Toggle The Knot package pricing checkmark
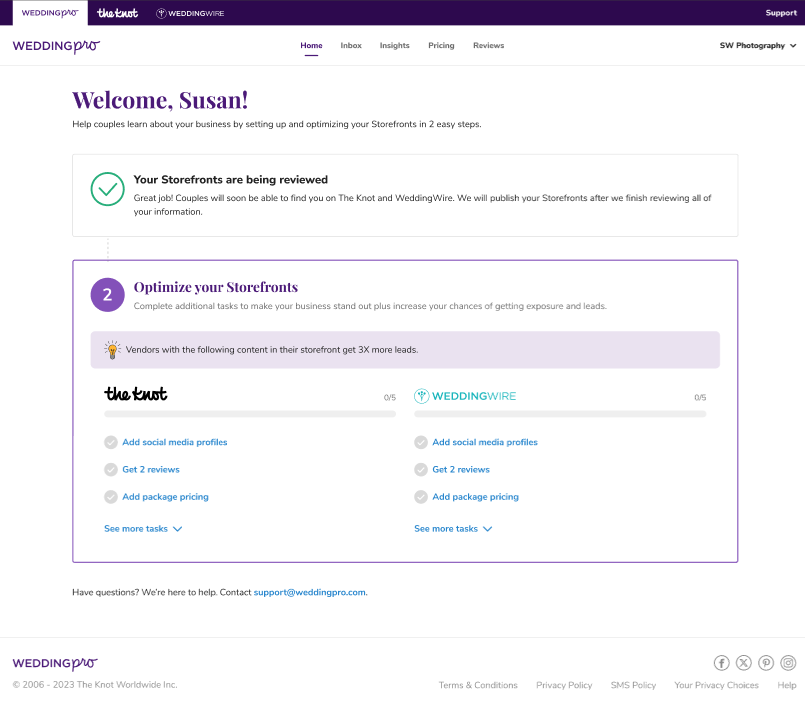 (x=111, y=496)
